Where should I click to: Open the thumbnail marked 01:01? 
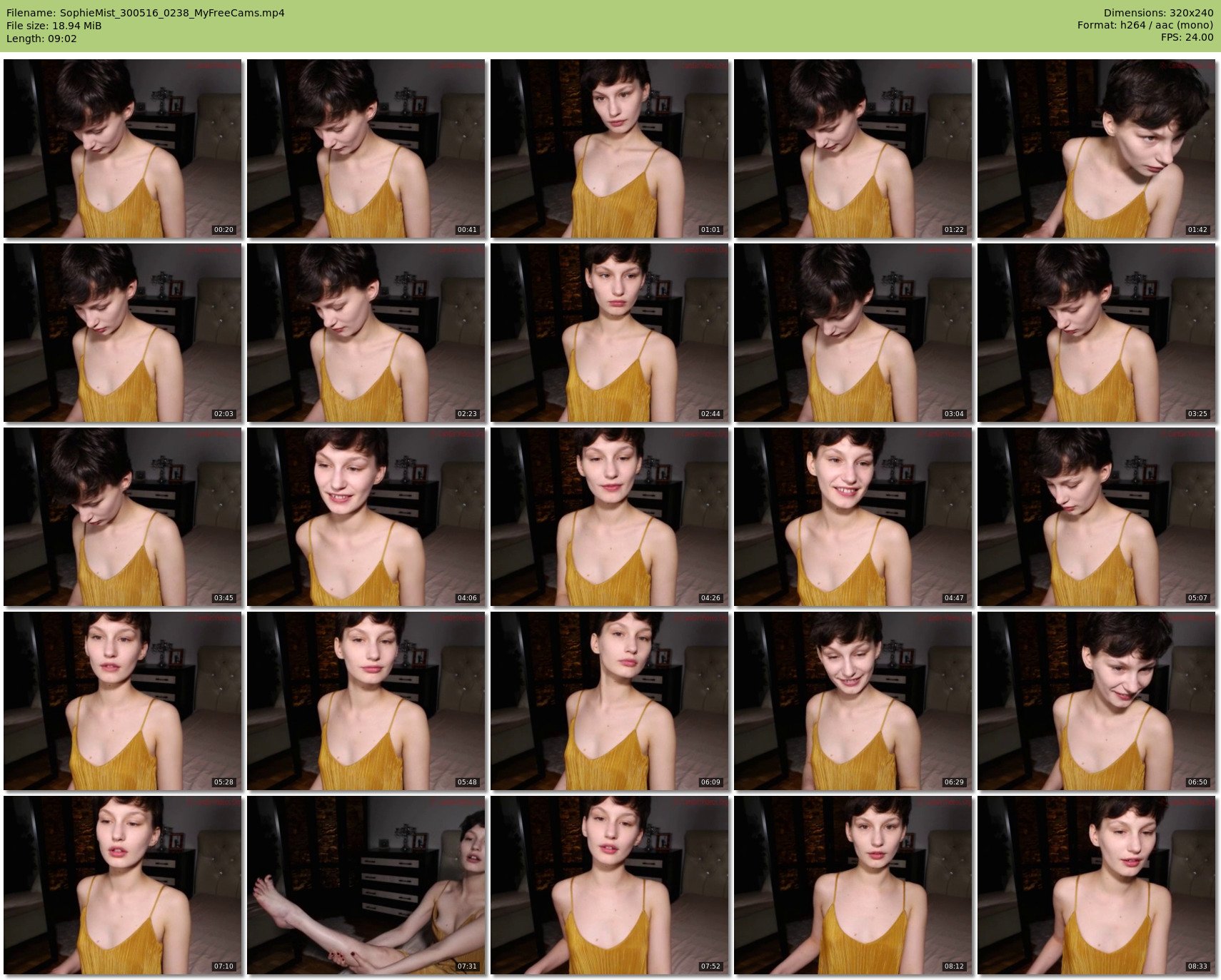[x=610, y=148]
